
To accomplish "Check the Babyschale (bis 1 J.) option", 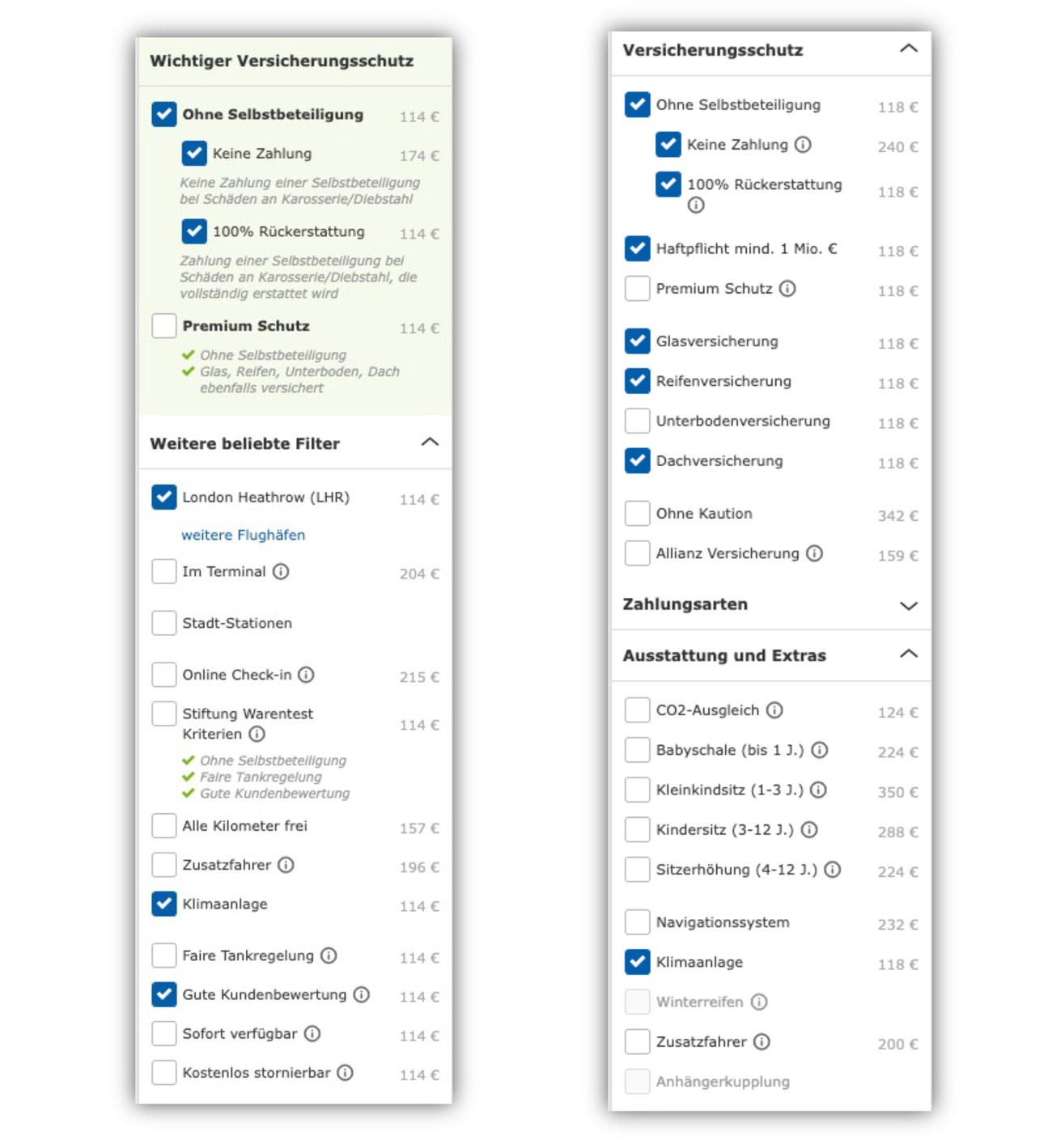I will (x=638, y=750).
